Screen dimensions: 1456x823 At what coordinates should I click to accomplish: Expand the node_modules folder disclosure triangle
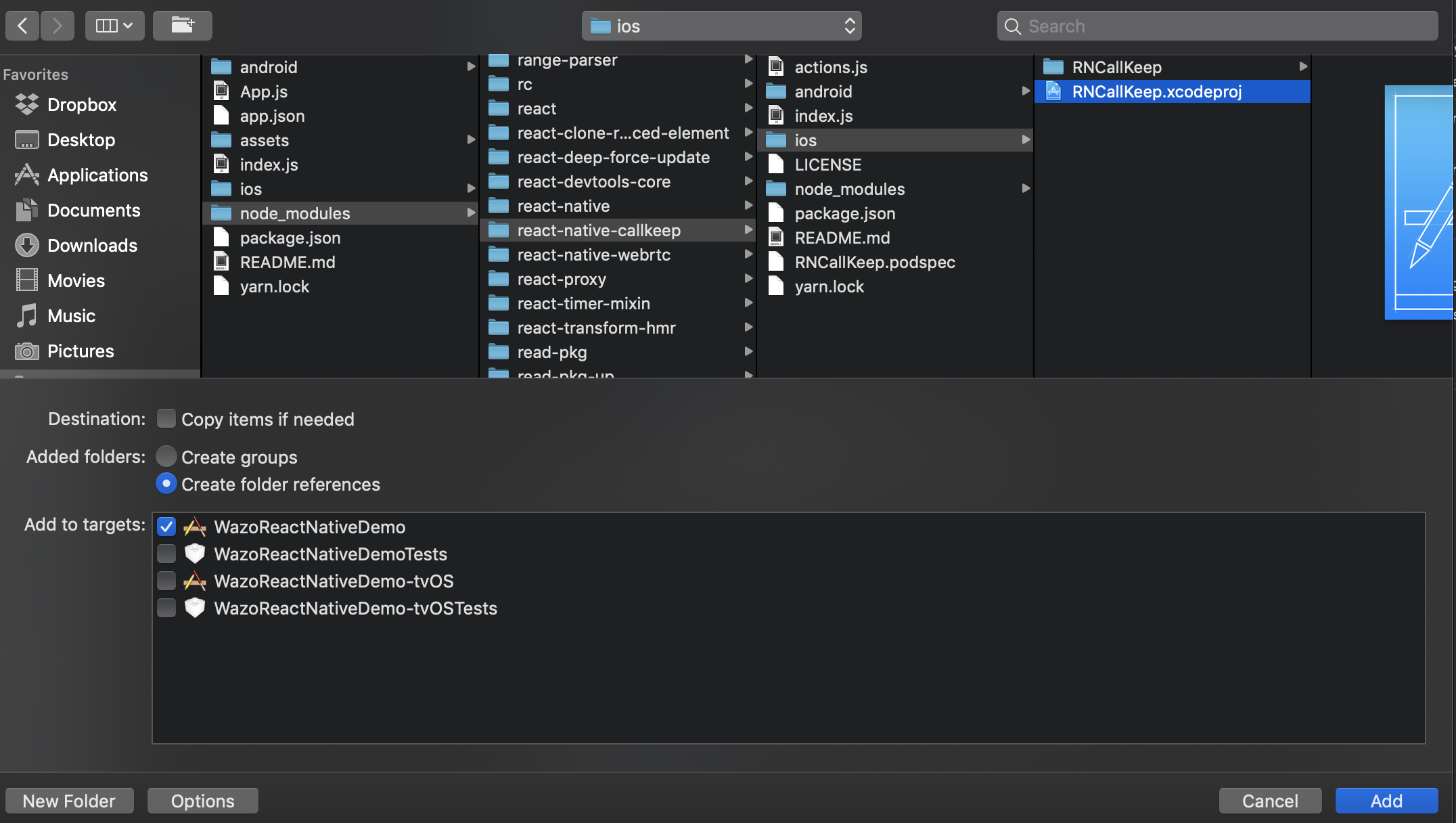click(469, 212)
